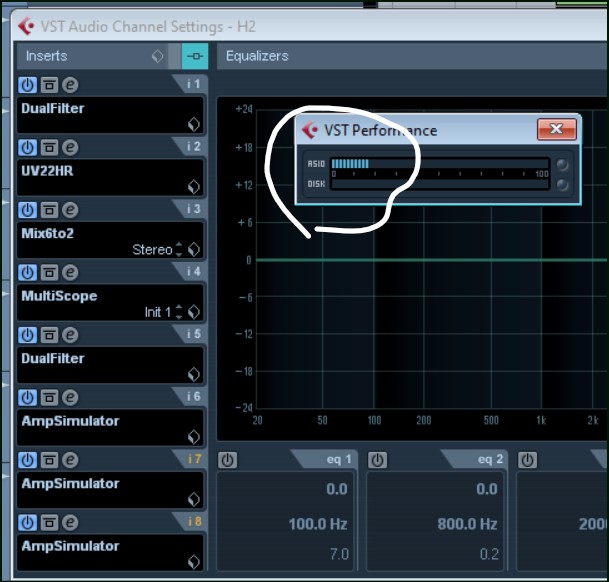609x582 pixels.
Task: Select plugin slot UV22HR
Action: [110, 178]
